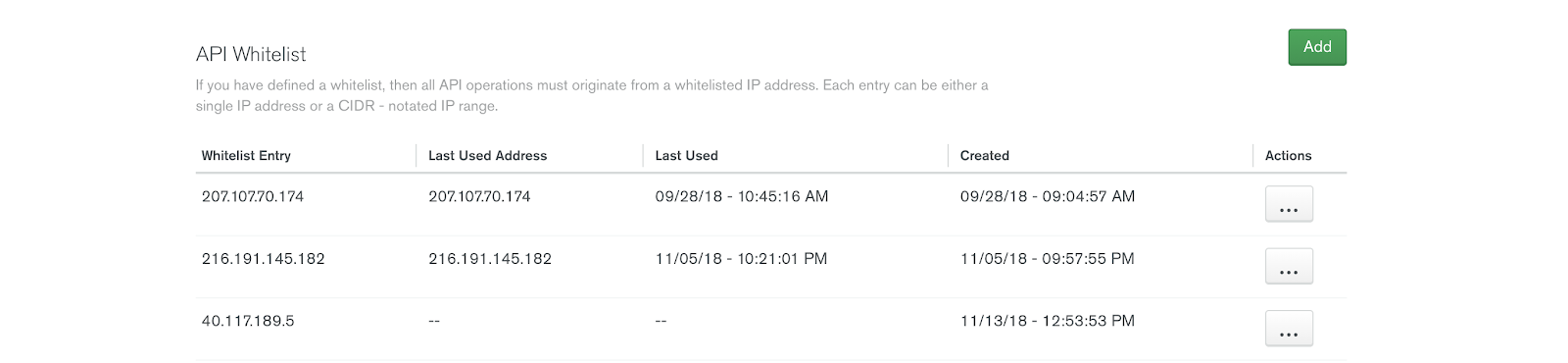Click the Actions column header
The height and width of the screenshot is (363, 1568).
[1288, 155]
